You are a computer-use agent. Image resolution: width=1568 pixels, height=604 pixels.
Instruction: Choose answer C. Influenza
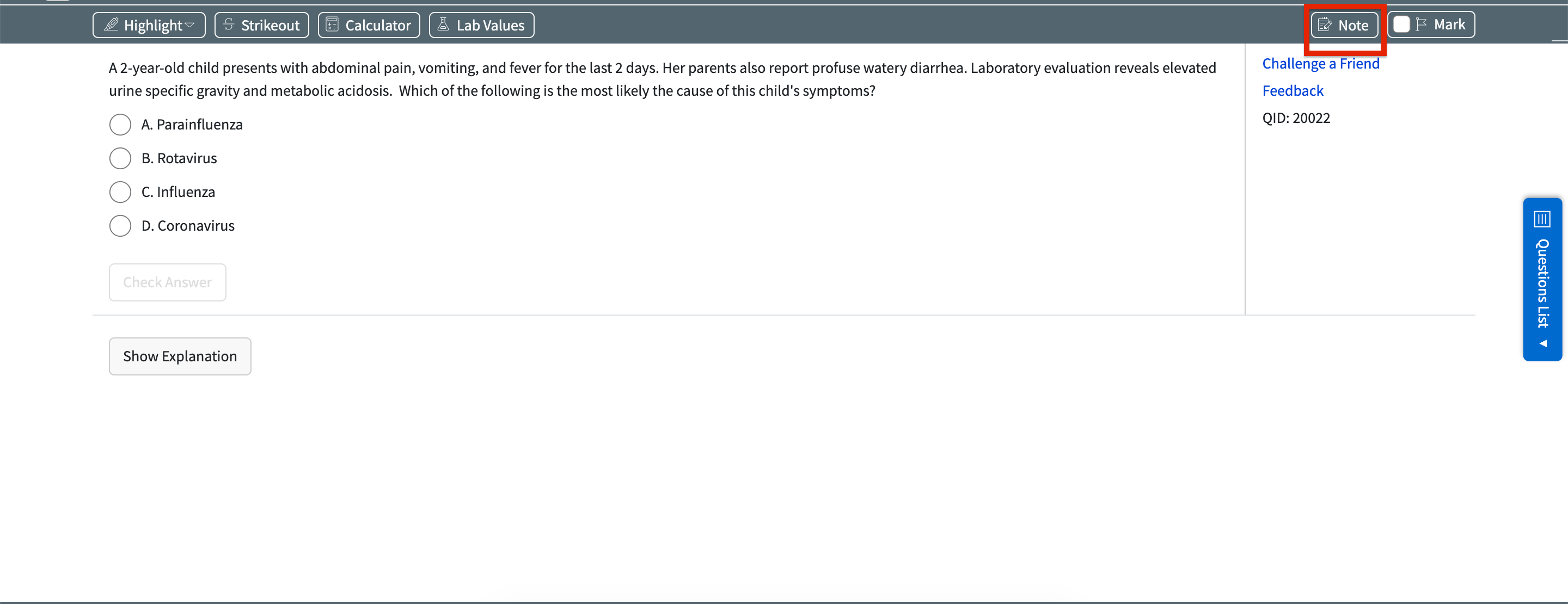(x=120, y=192)
